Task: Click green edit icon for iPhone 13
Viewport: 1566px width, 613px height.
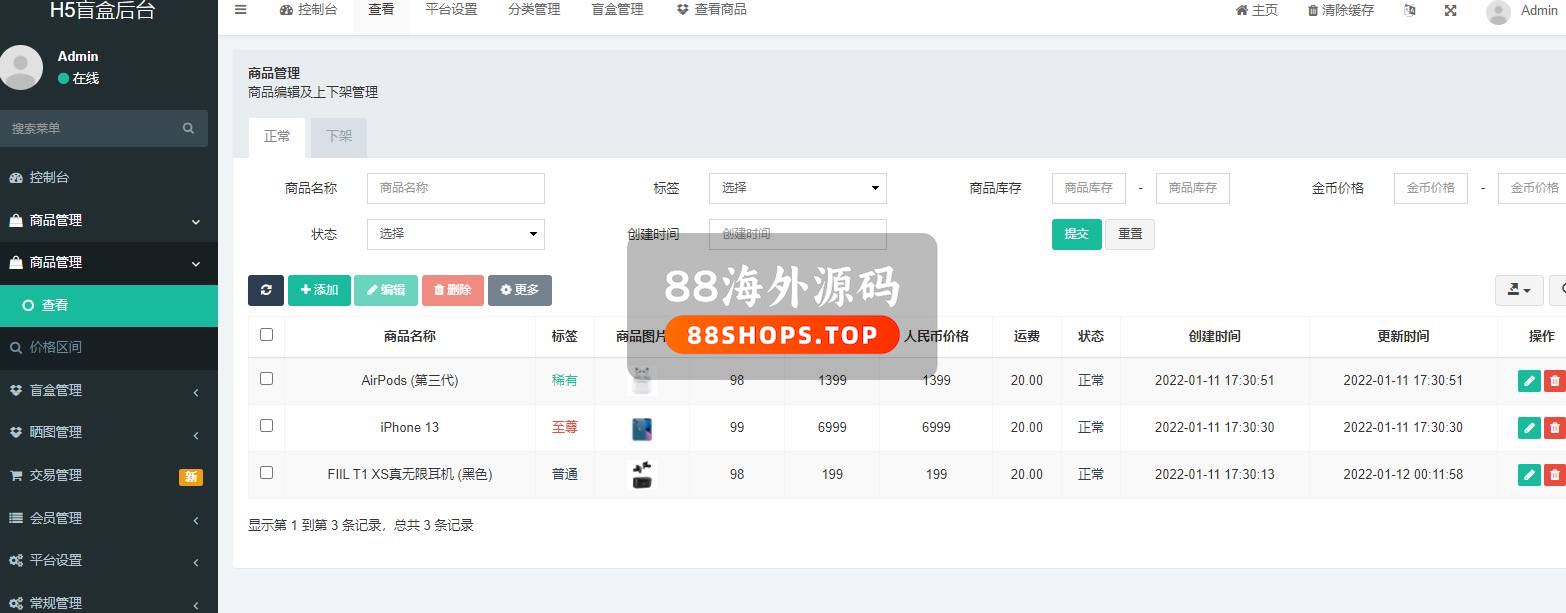Action: pos(1528,428)
